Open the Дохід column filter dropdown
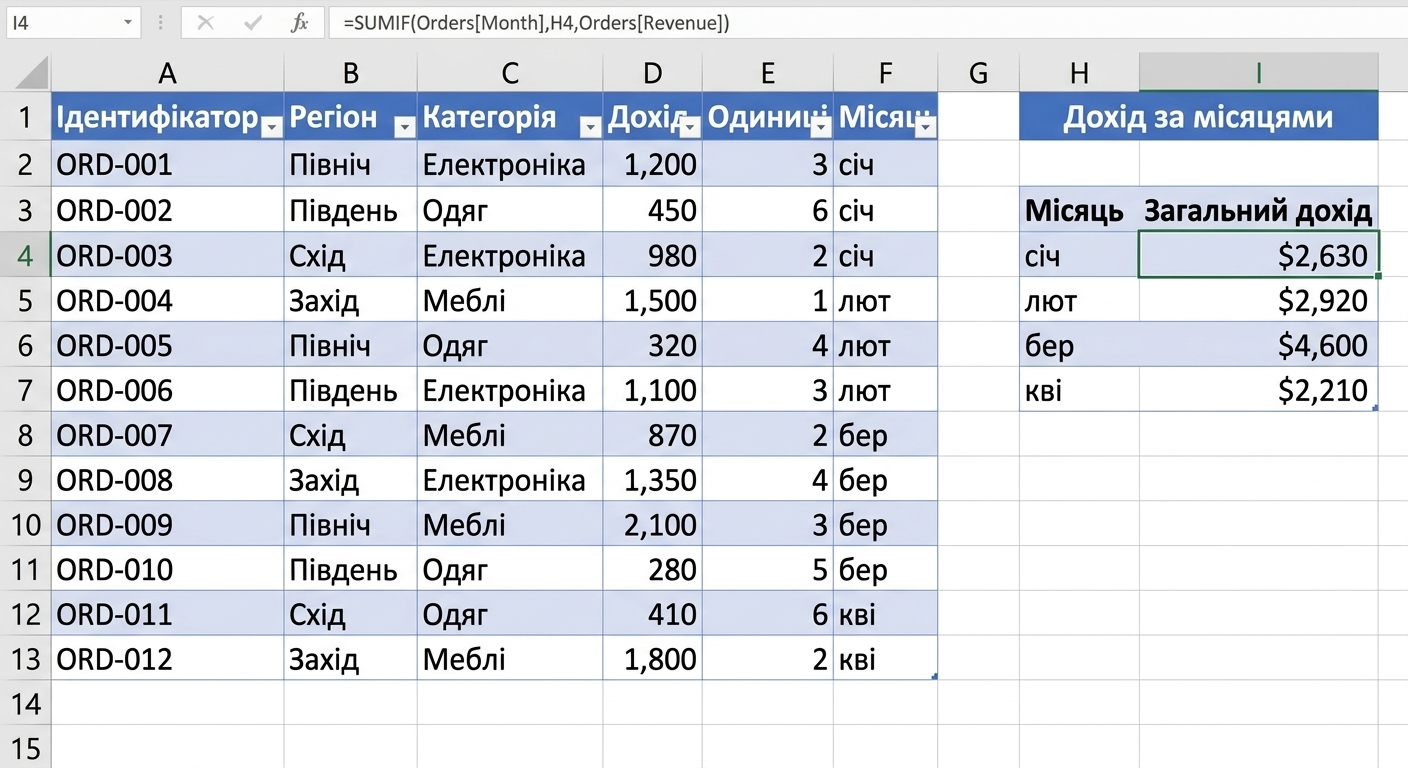 [690, 126]
